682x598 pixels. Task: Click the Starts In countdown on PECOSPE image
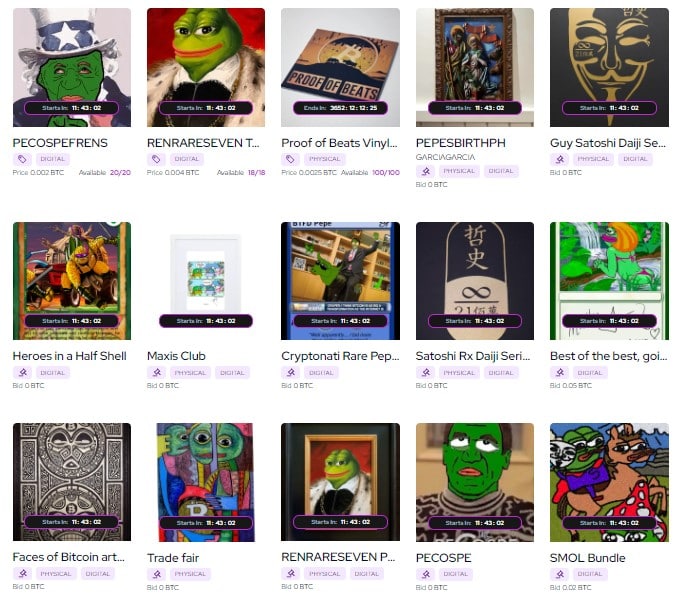click(x=475, y=523)
